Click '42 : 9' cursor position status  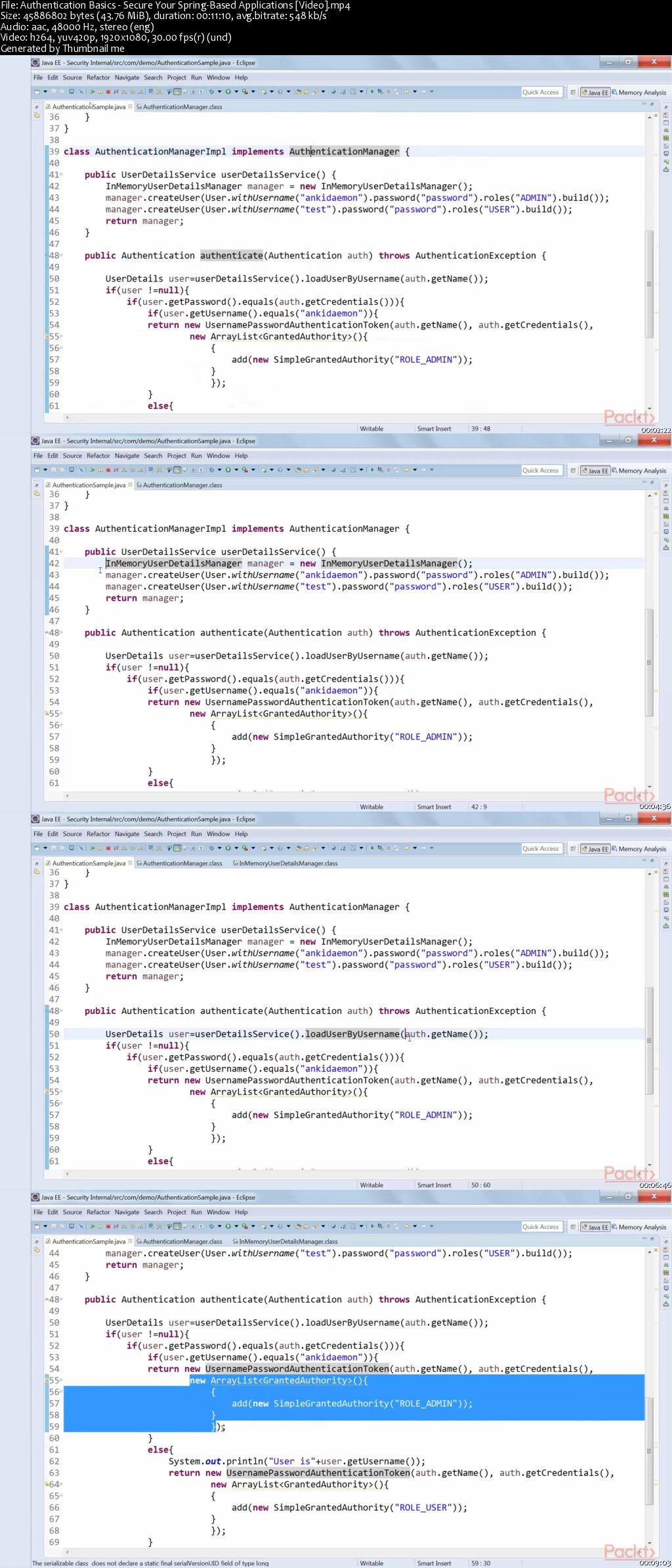click(479, 807)
